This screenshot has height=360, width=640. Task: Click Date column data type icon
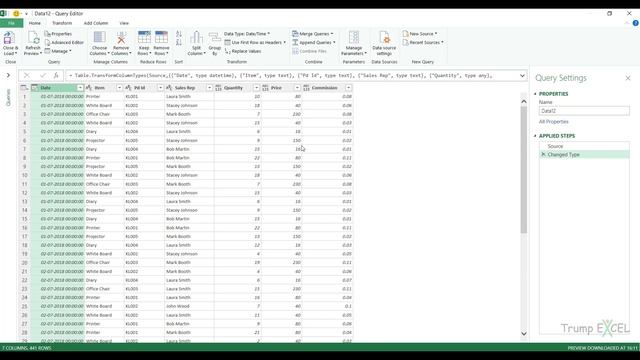coord(35,88)
